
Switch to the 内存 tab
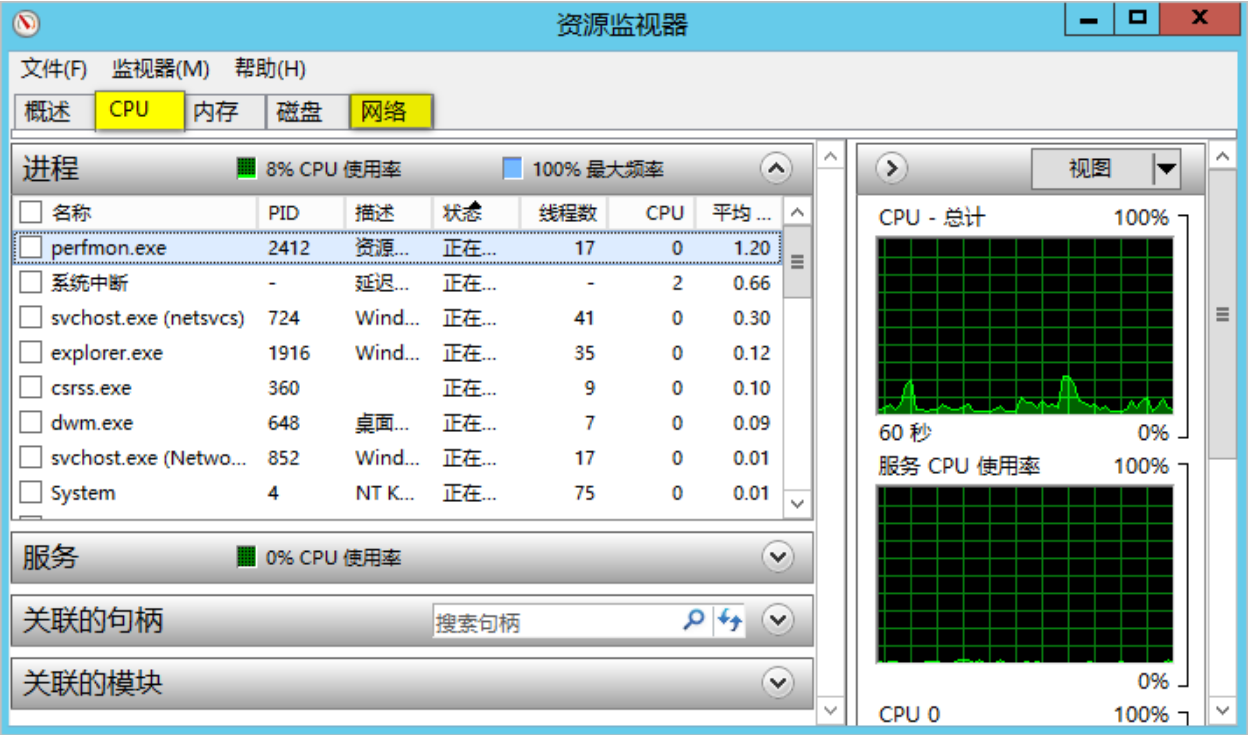click(216, 111)
